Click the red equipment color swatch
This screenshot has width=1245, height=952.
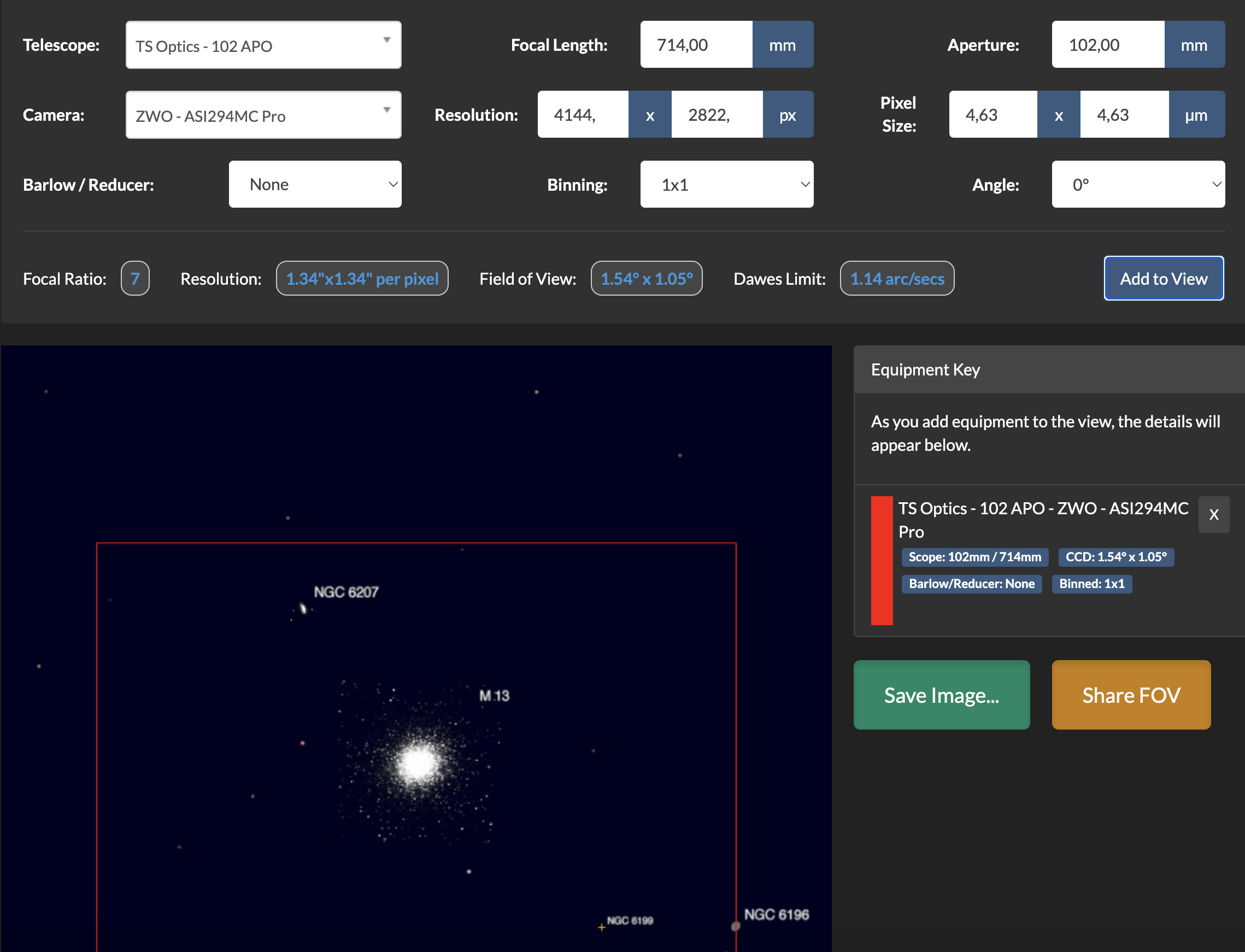click(x=881, y=560)
